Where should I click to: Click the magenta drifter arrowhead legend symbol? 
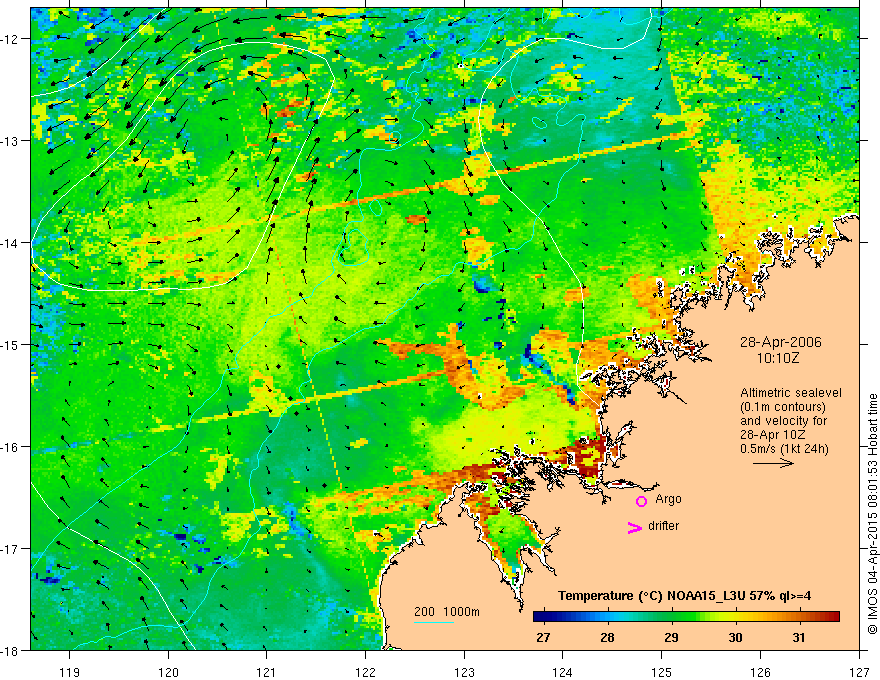[634, 527]
